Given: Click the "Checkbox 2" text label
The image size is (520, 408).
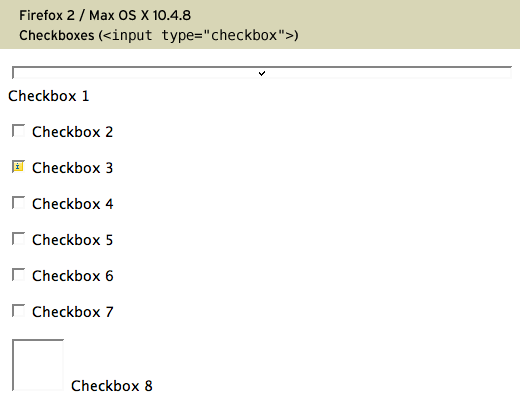Looking at the screenshot, I should tap(73, 132).
